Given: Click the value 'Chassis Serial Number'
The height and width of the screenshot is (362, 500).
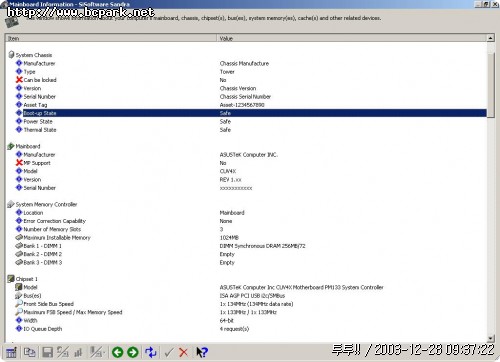Looking at the screenshot, I should [x=245, y=97].
